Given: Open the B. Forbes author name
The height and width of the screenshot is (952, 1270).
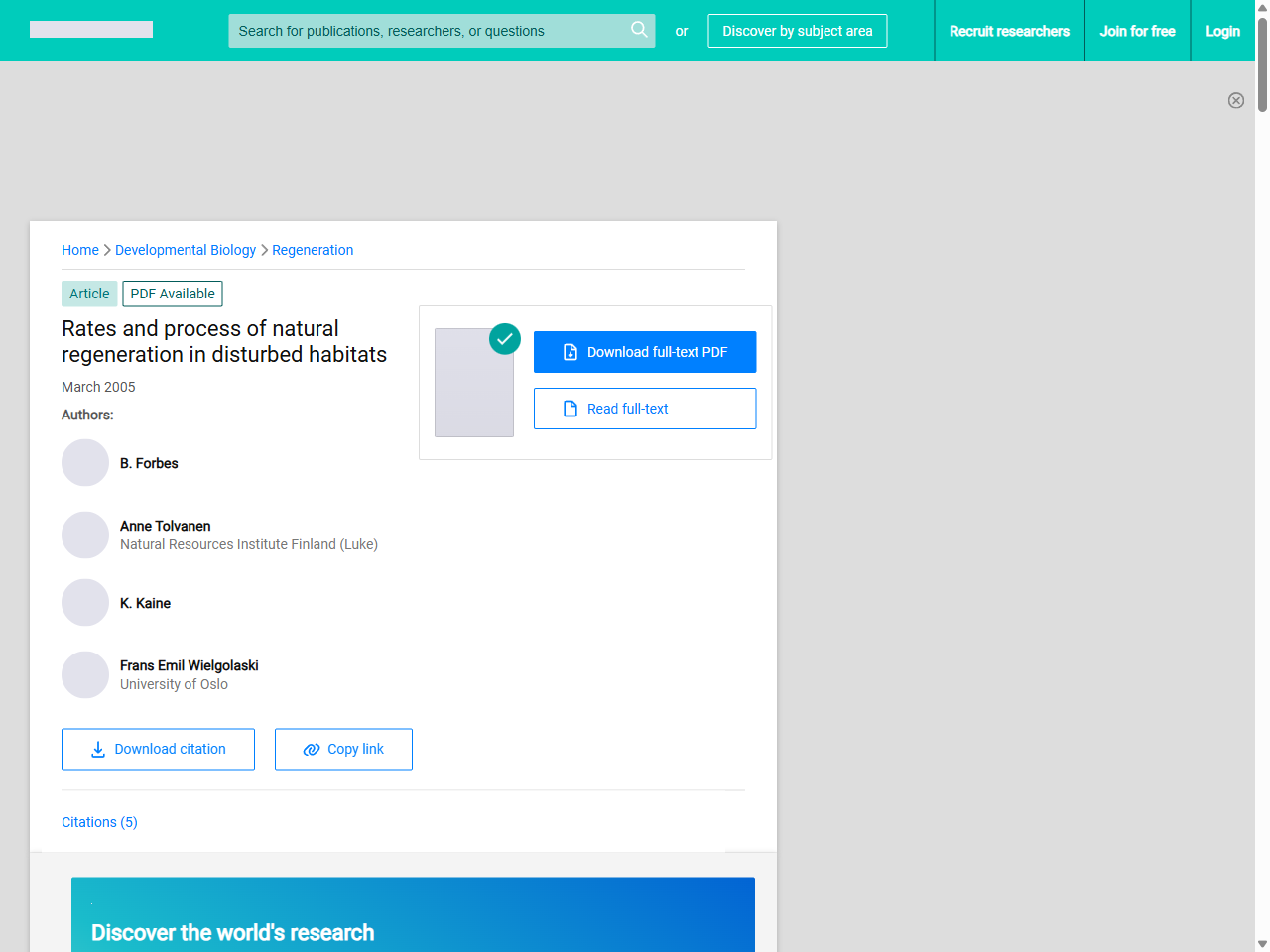Looking at the screenshot, I should (149, 463).
